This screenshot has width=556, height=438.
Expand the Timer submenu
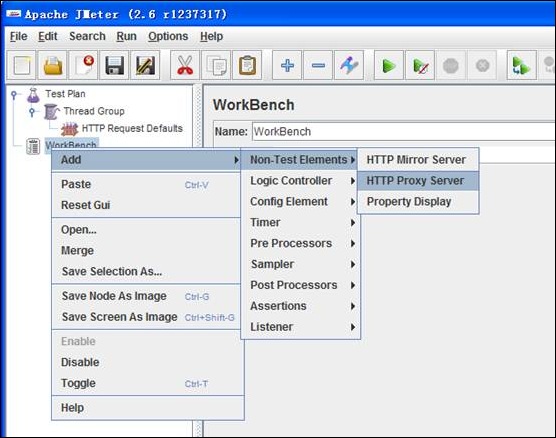(300, 223)
